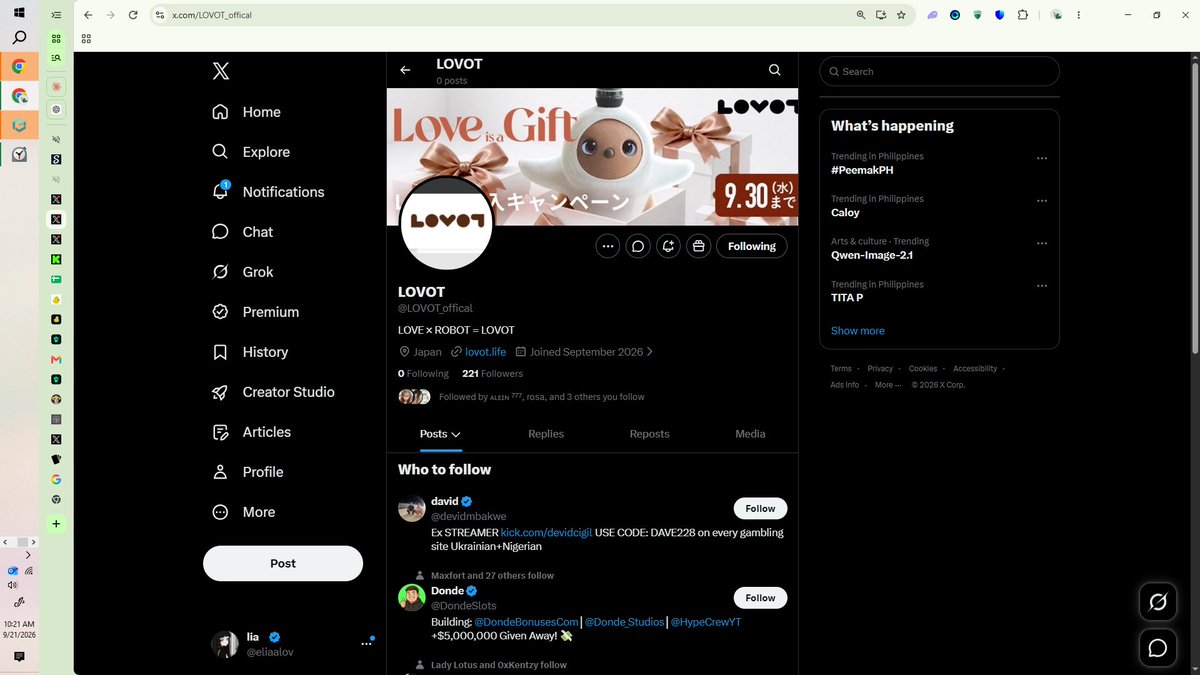1200x675 pixels.
Task: Open Profile in the sidebar
Action: point(248,472)
